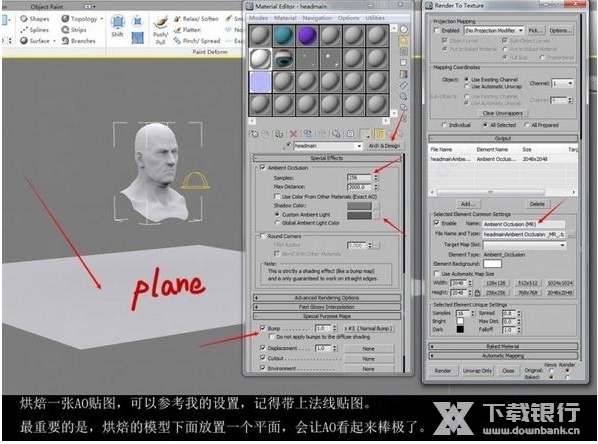The height and width of the screenshot is (444, 598).
Task: Enable the Round Corners checkbox
Action: tap(262, 236)
